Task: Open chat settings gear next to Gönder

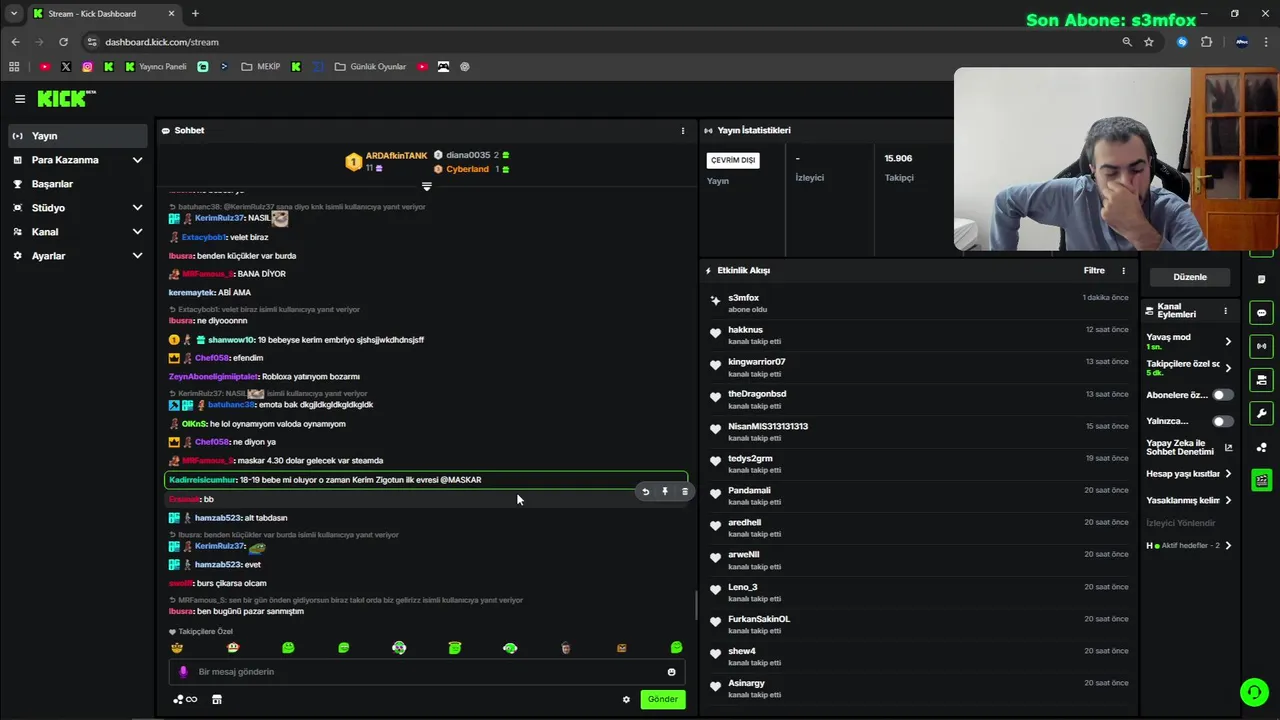Action: [626, 699]
